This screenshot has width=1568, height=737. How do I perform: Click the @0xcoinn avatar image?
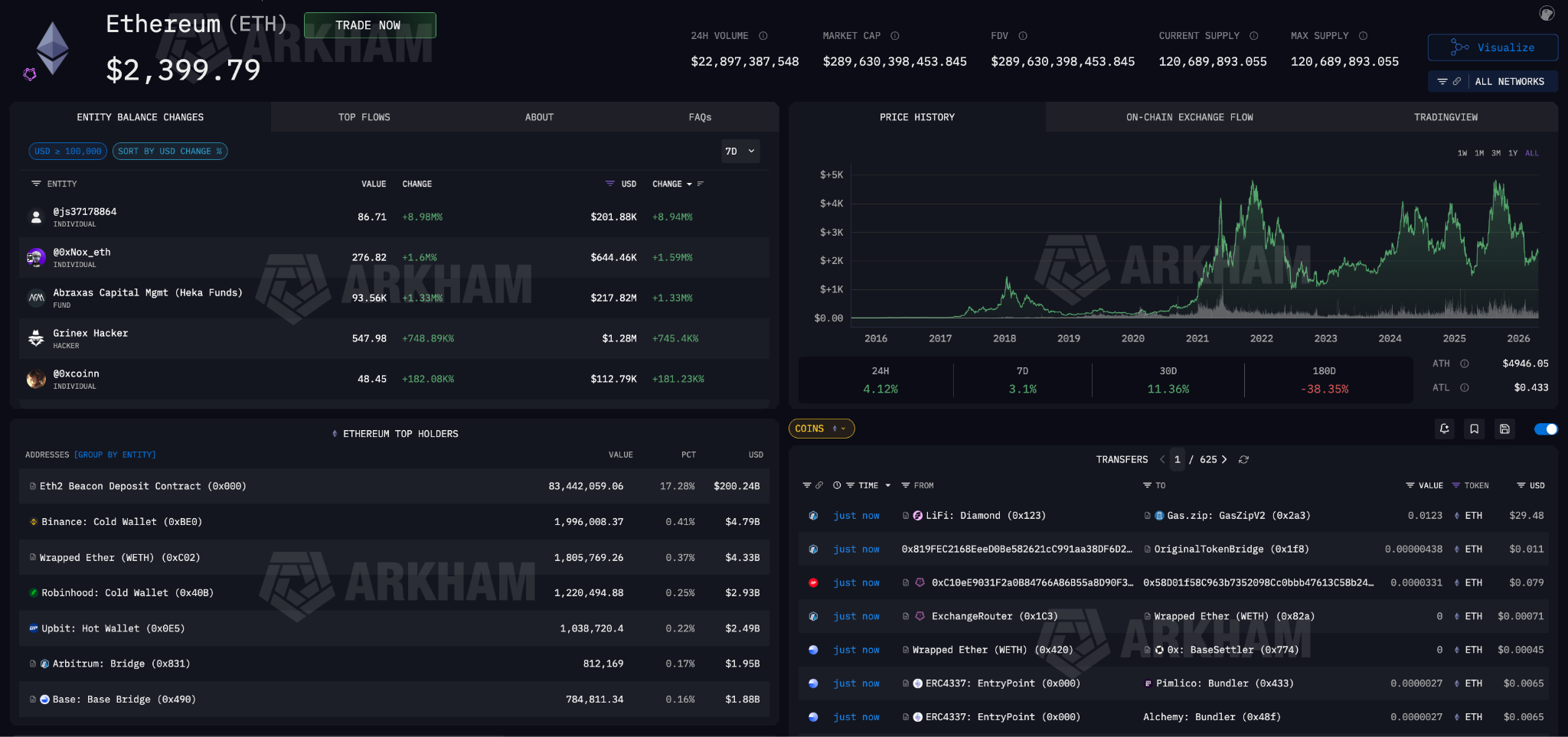point(36,379)
